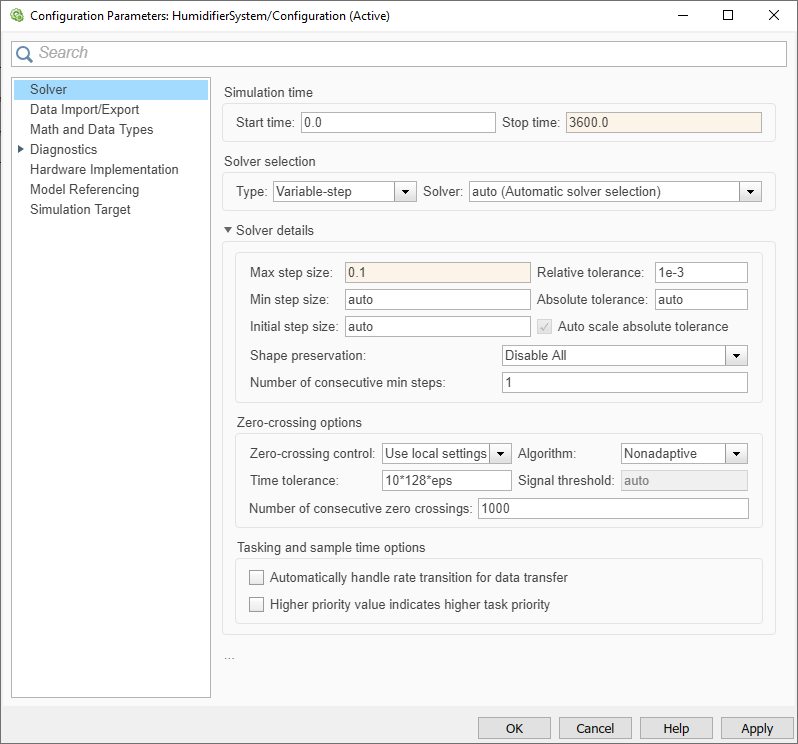Click the Stop time input field
Image resolution: width=798 pixels, height=744 pixels.
click(663, 122)
